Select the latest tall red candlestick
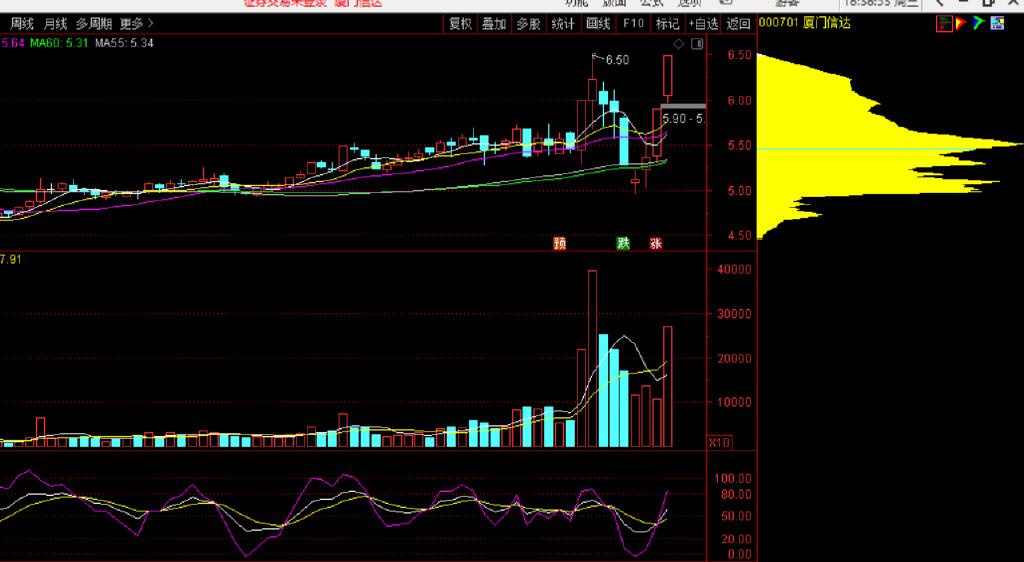Image resolution: width=1024 pixels, height=562 pixels. (667, 76)
